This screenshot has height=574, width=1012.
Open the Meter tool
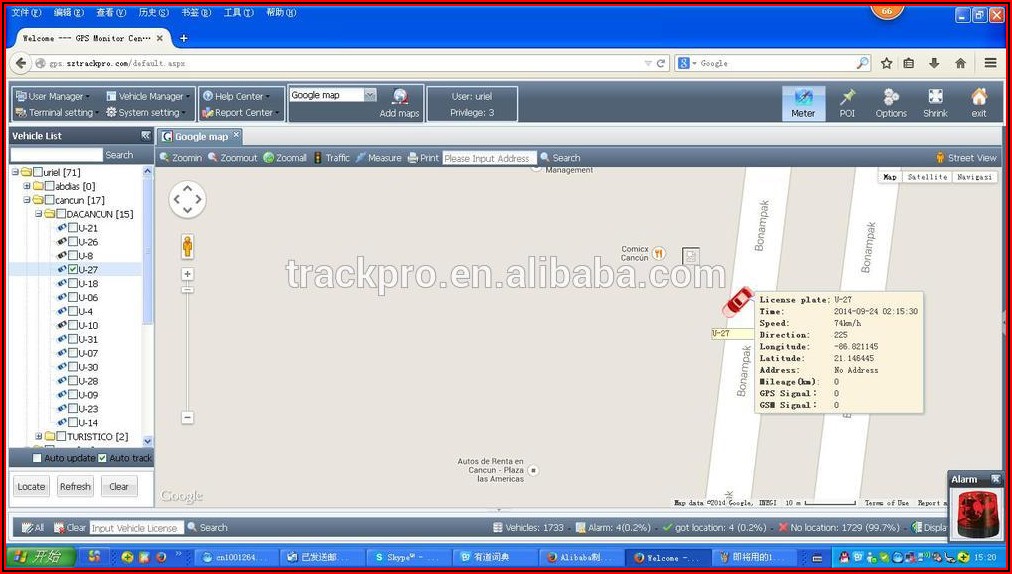click(x=804, y=103)
